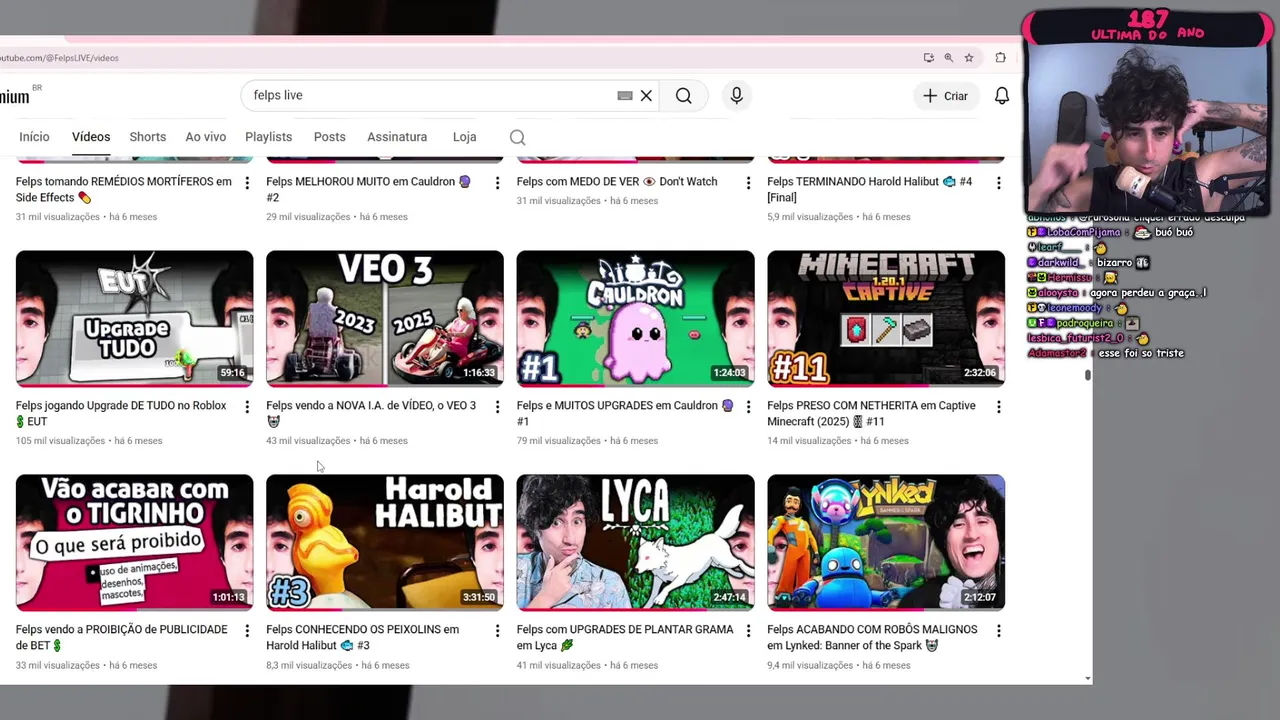This screenshot has height=720, width=1280.
Task: Open the Assinatura tab
Action: [397, 137]
